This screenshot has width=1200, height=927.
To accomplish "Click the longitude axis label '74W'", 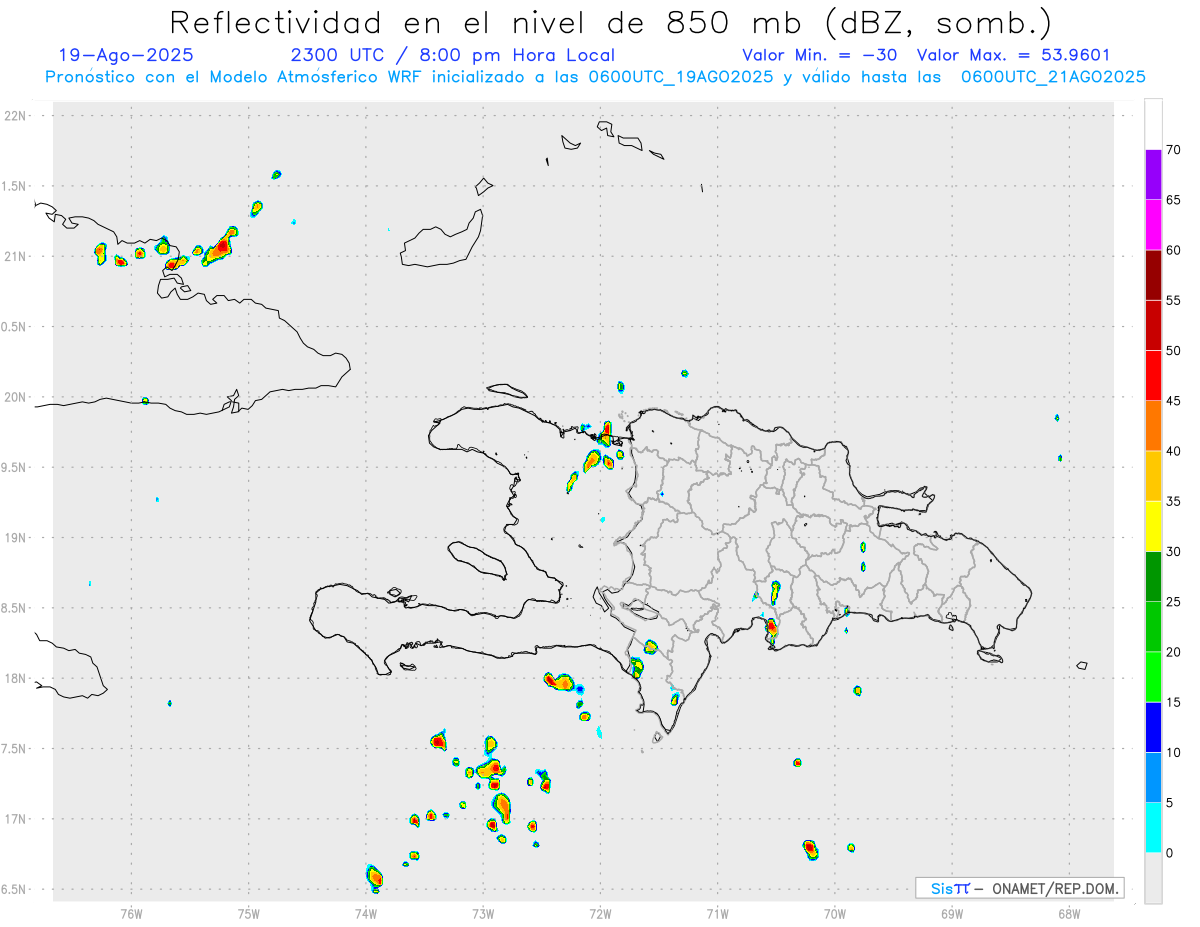I will coord(366,913).
